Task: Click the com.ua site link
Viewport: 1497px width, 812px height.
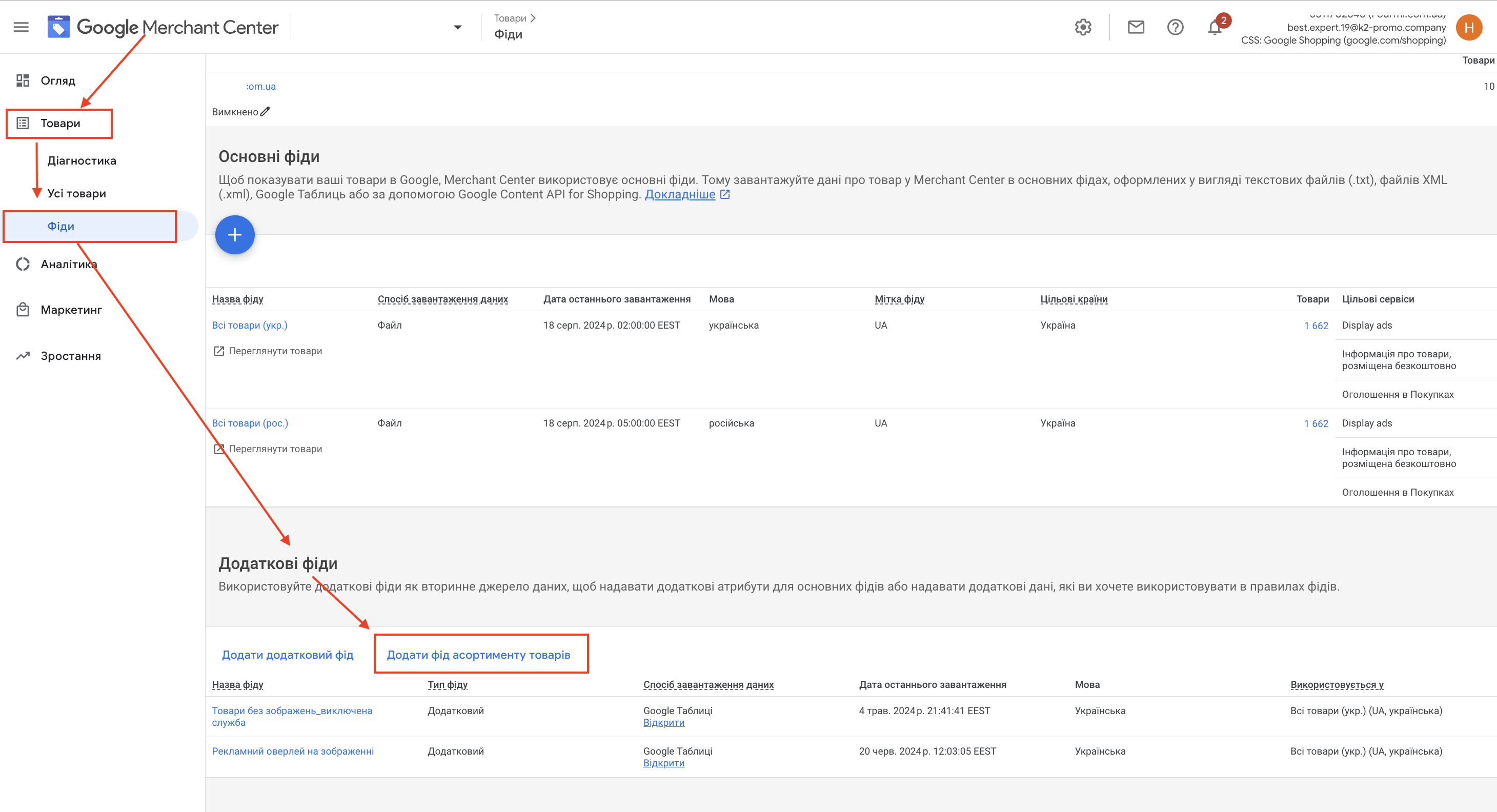Action: point(261,86)
